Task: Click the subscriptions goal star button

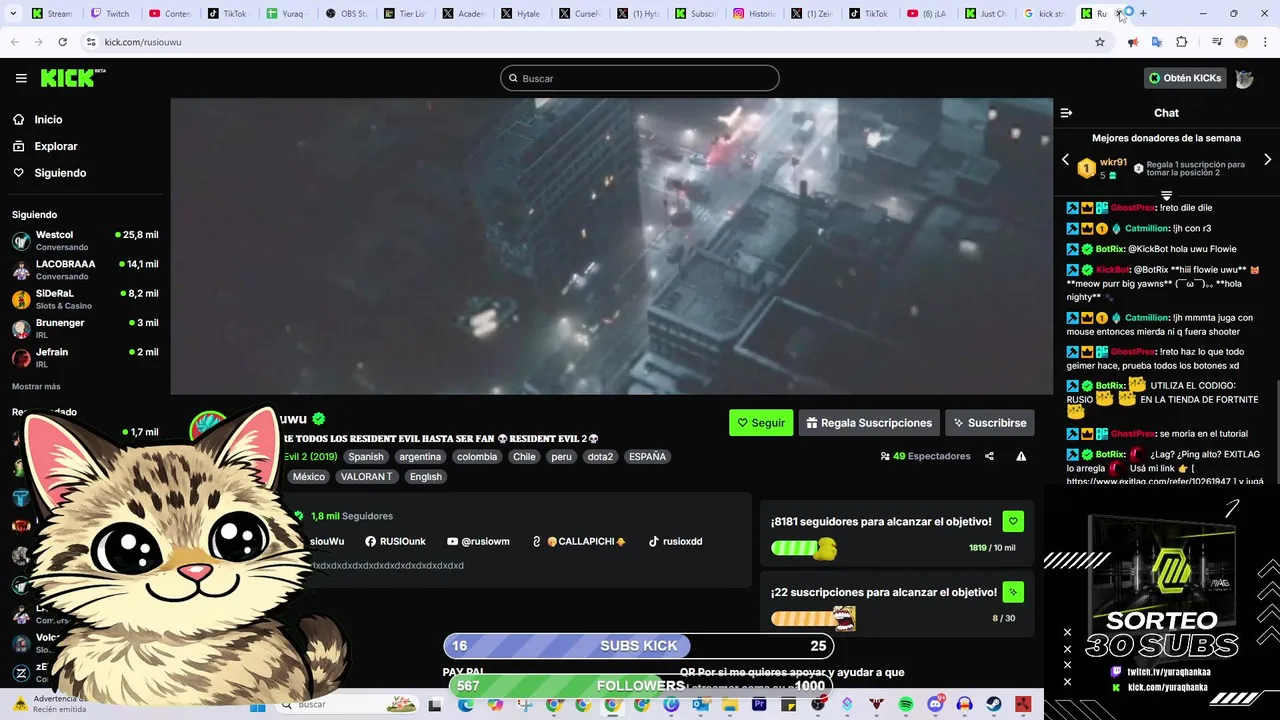Action: [1013, 592]
